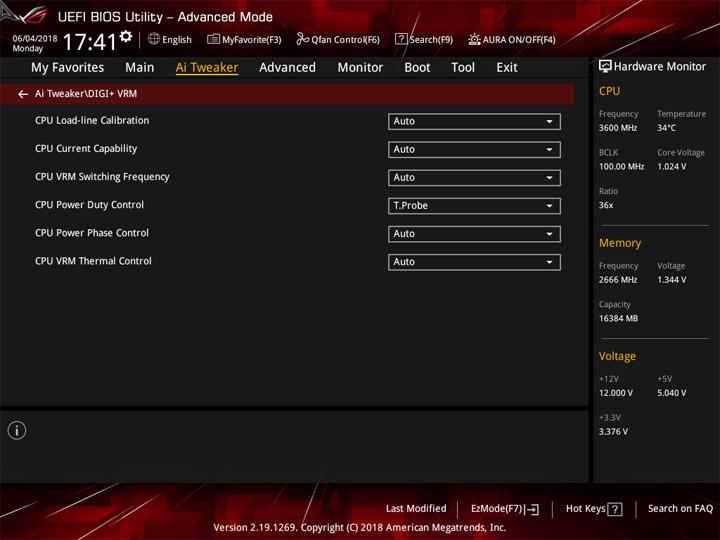Click Memory voltage value 1.344 V
The width and height of the screenshot is (720, 540).
coord(671,280)
